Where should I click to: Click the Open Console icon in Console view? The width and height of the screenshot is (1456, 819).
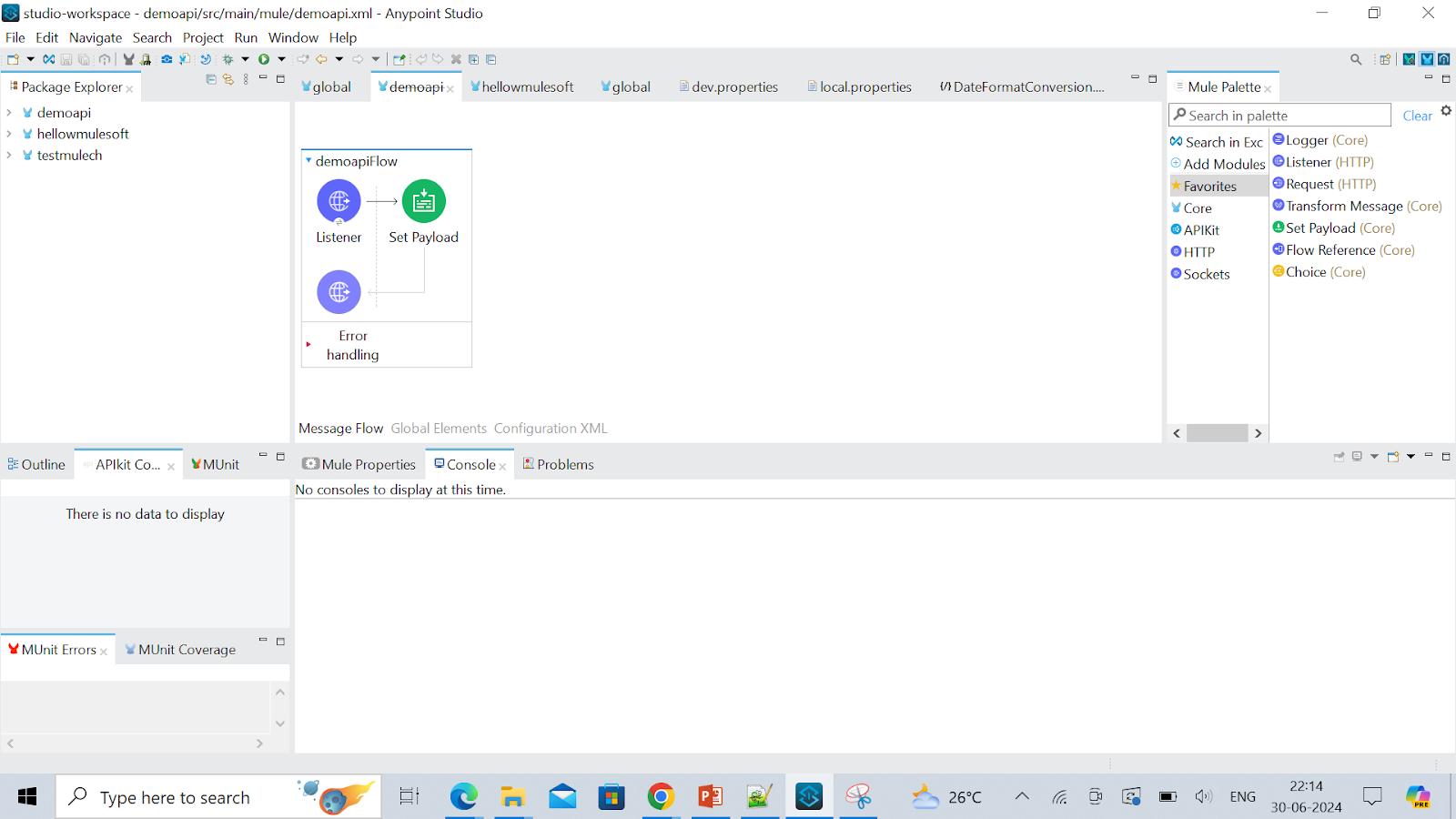(1393, 457)
